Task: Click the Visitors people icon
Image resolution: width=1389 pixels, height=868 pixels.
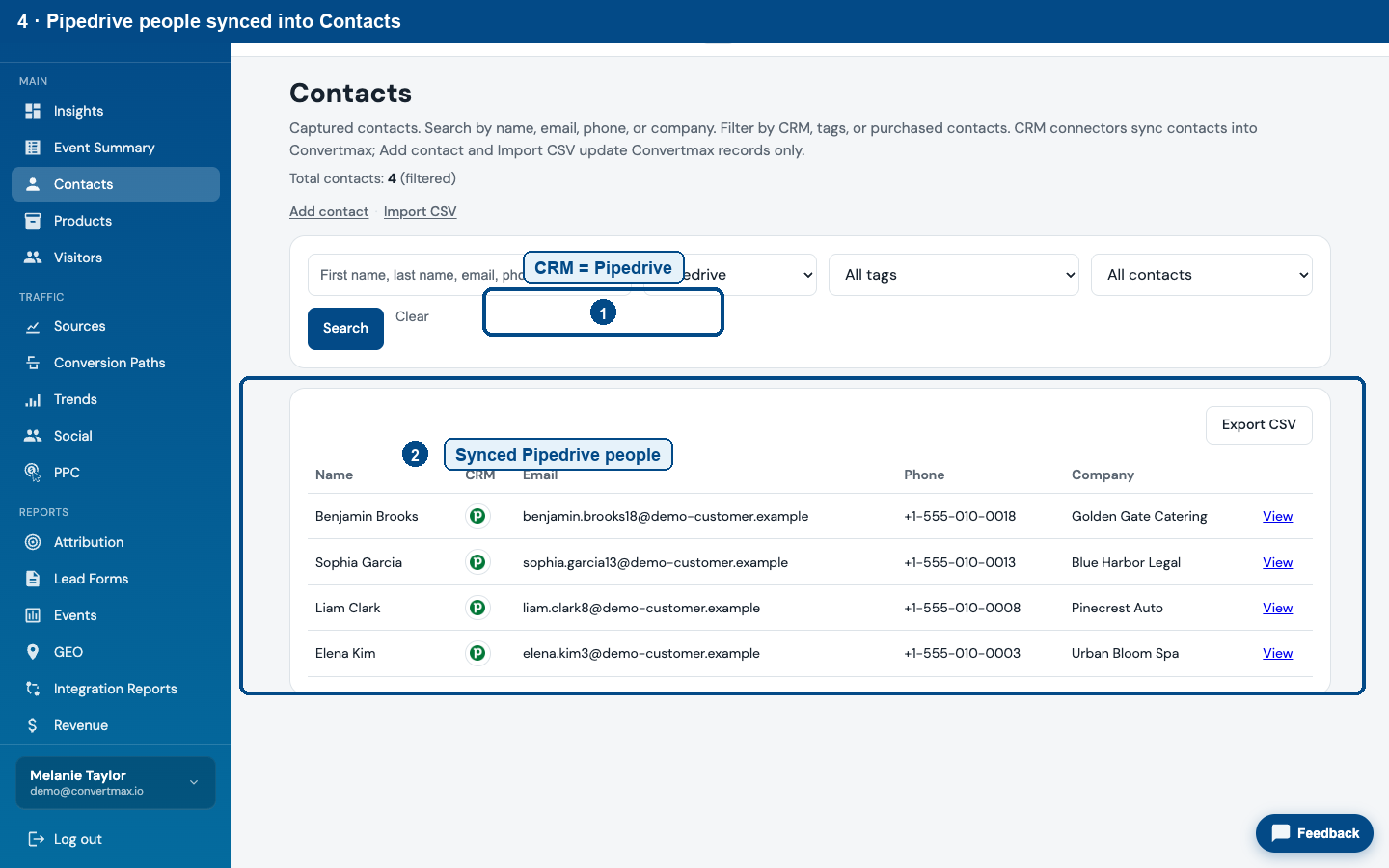Action: (33, 258)
